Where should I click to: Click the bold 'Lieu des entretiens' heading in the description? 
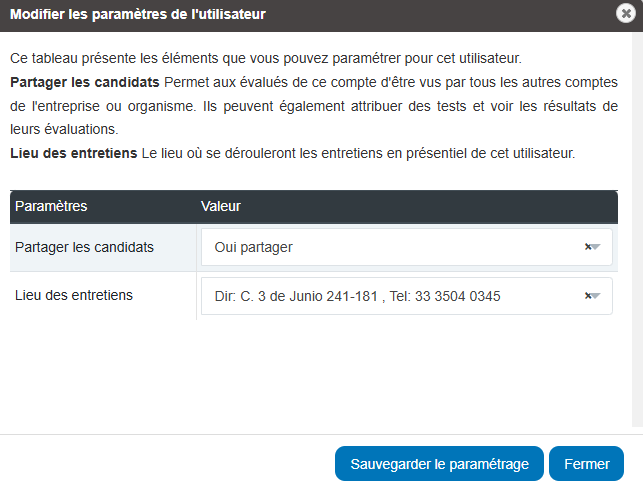coord(74,153)
